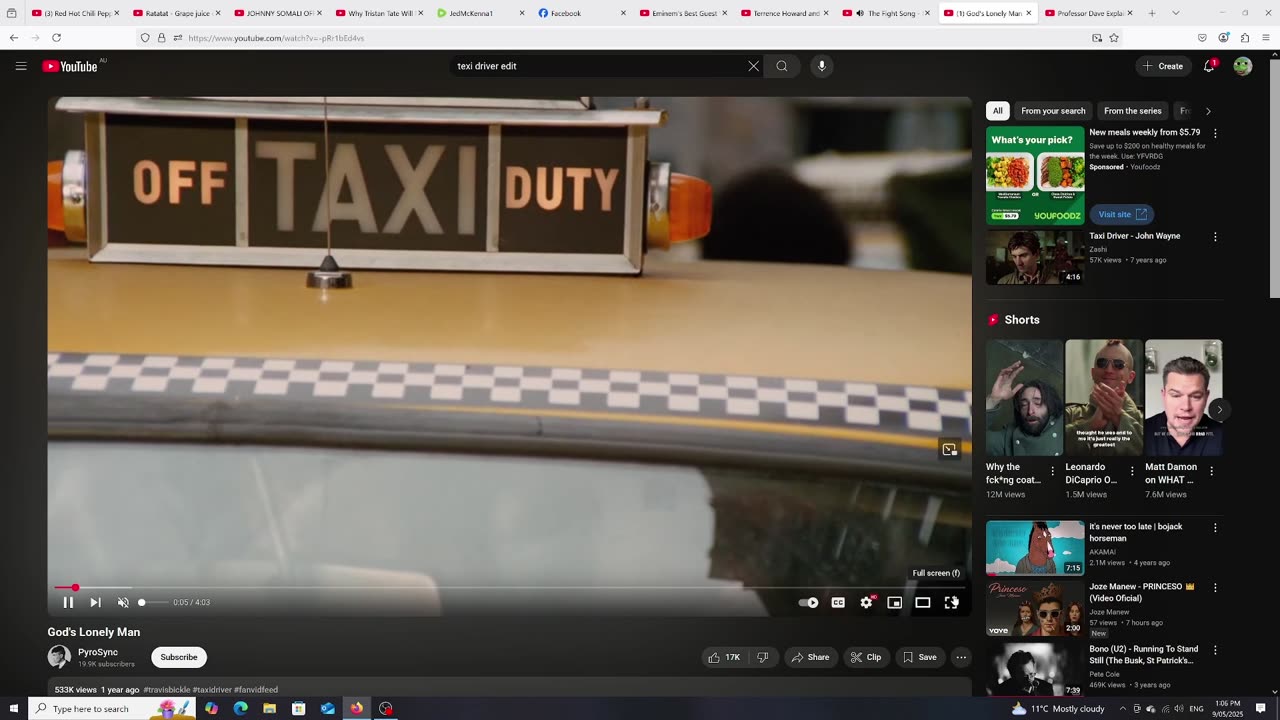Switch to theater mode
The image size is (1280, 720).
[923, 602]
